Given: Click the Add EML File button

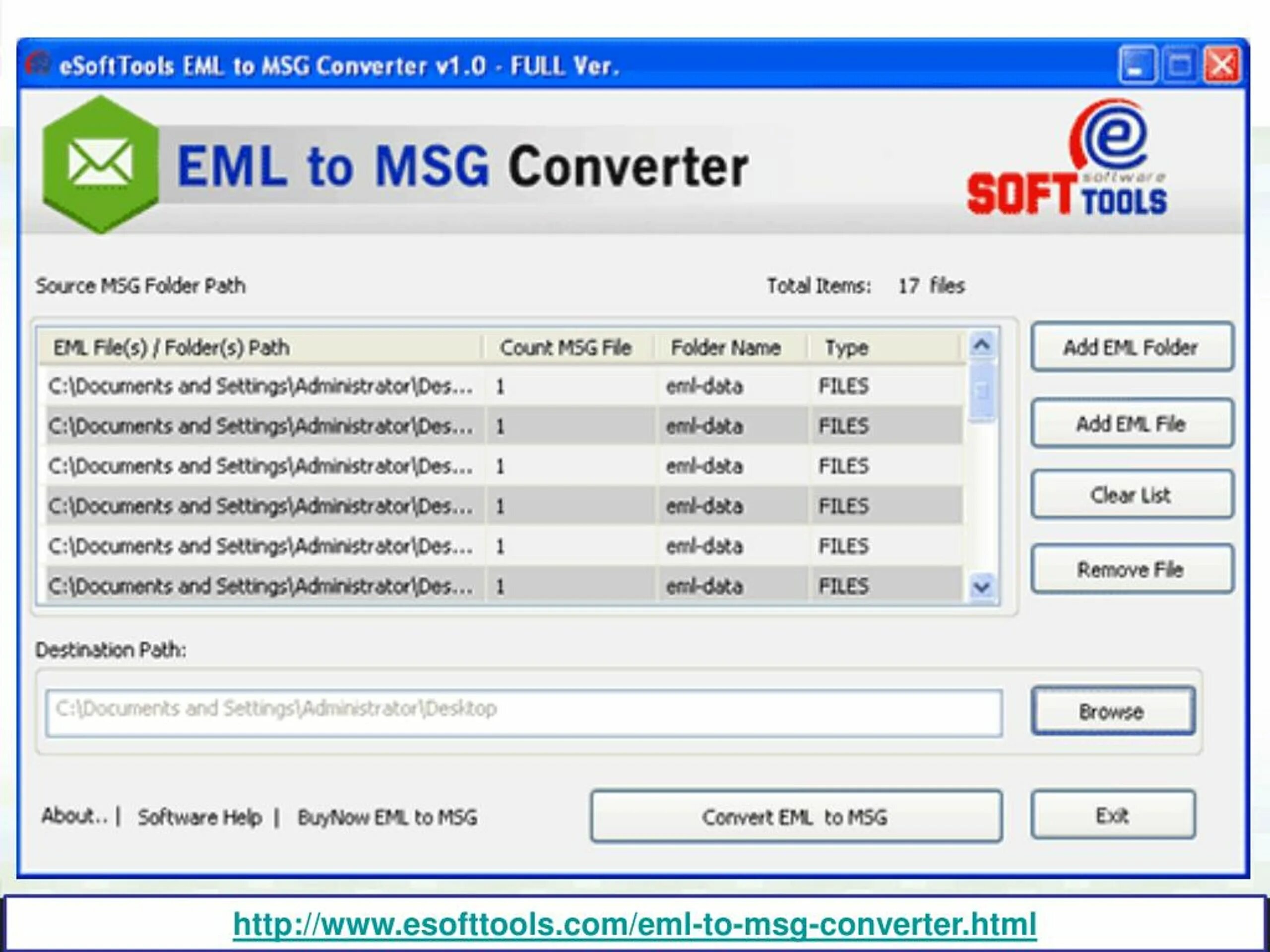Looking at the screenshot, I should click(1132, 423).
